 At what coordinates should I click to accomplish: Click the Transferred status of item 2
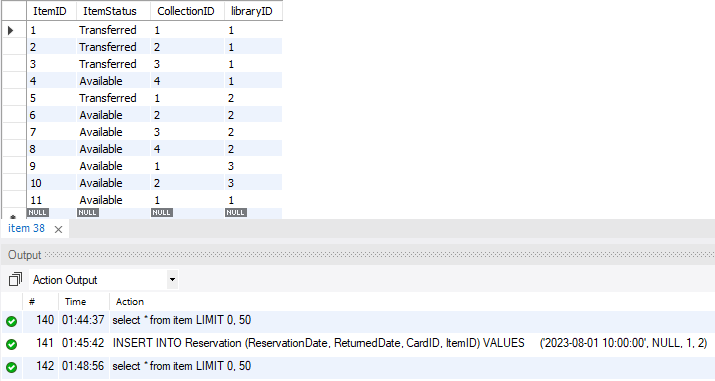[108, 47]
